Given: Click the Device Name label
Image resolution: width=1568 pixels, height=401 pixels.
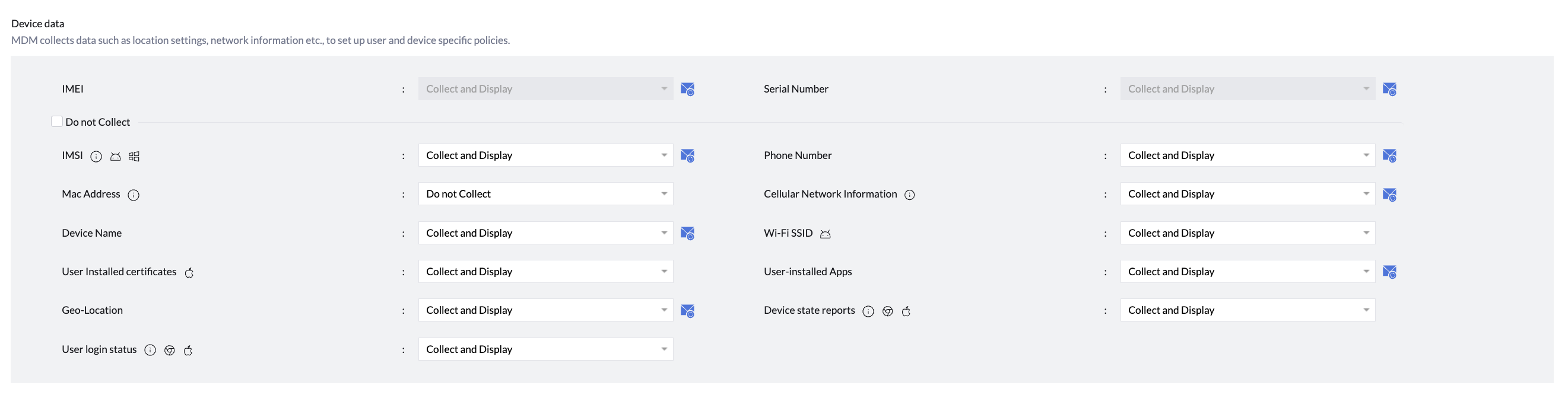Looking at the screenshot, I should tap(91, 233).
